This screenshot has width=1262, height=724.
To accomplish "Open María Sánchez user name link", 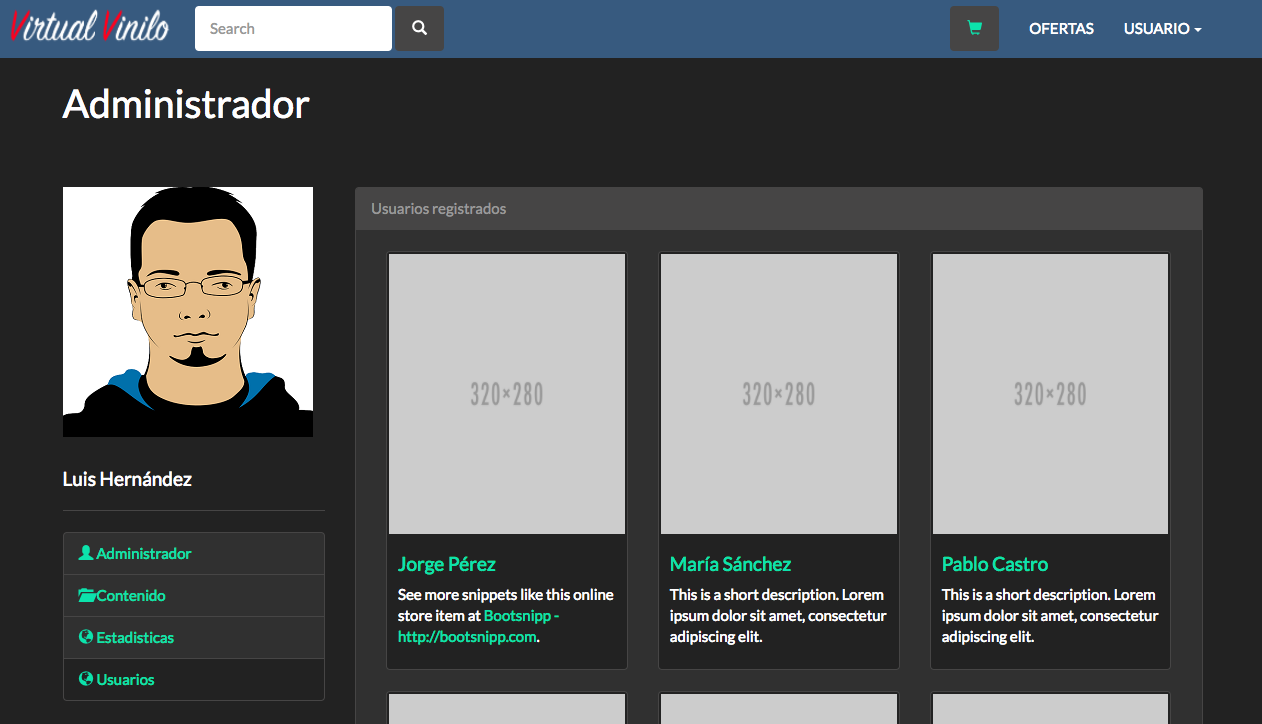I will 730,564.
